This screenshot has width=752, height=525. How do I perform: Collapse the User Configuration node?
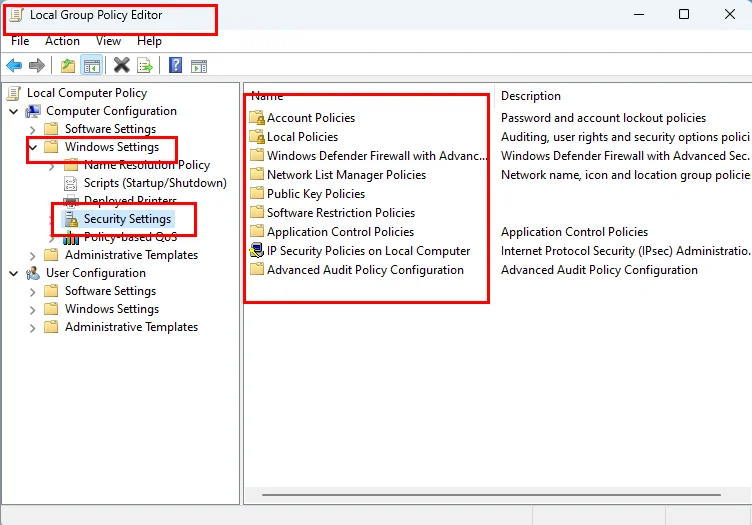14,274
